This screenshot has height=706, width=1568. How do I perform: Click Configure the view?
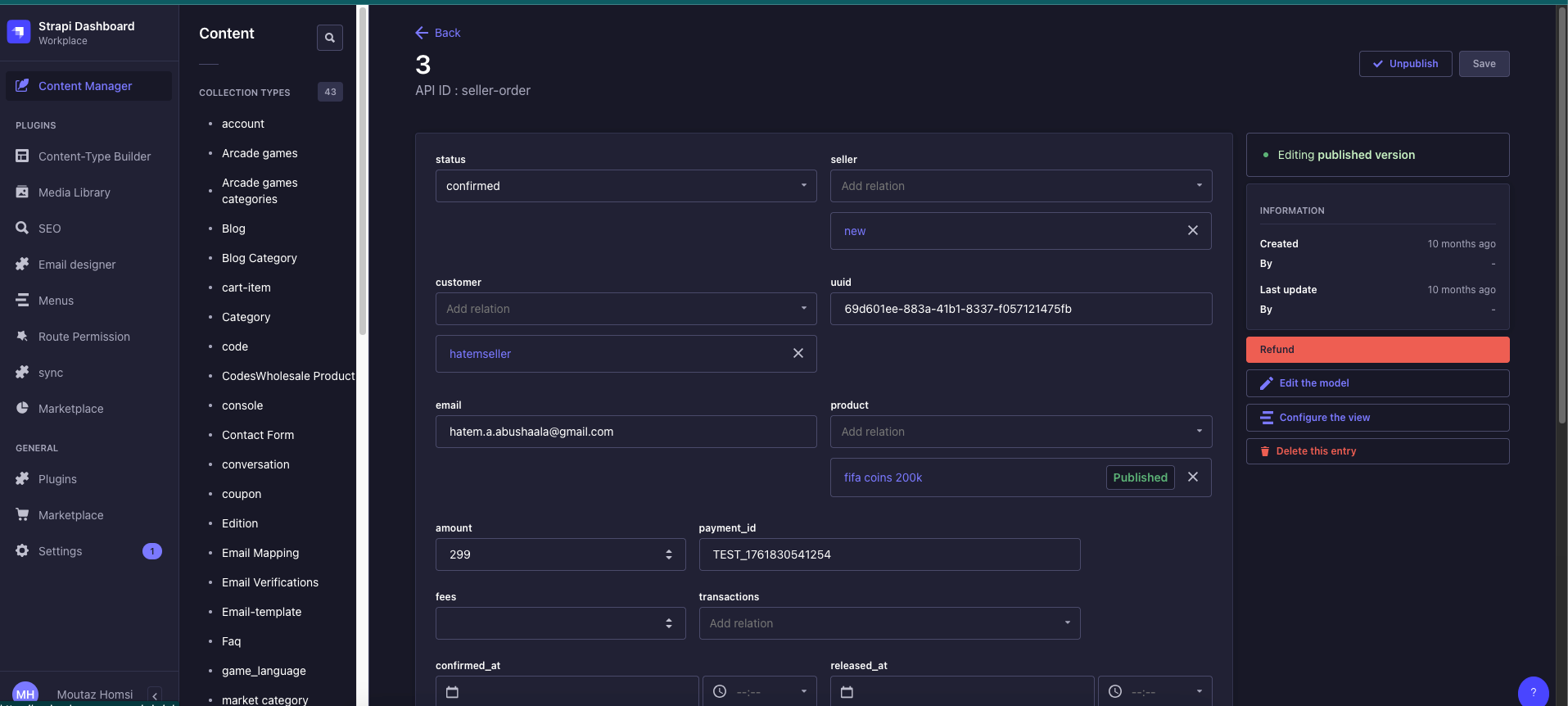pos(1377,418)
